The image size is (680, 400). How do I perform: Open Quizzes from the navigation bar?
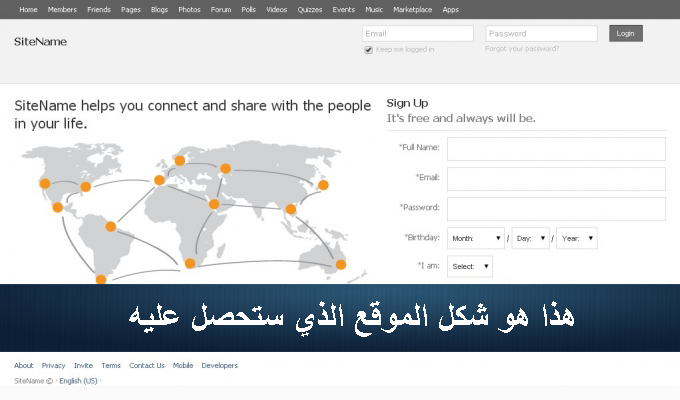[x=310, y=9]
